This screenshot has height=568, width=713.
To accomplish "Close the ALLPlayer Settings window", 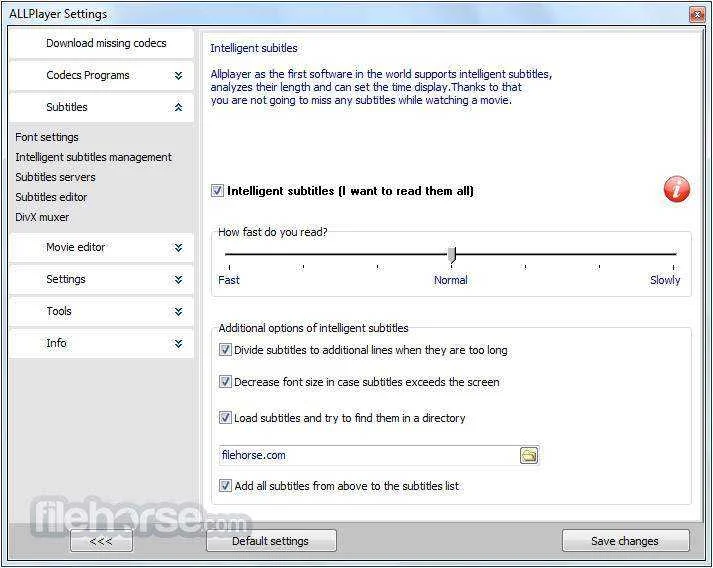I will click(x=696, y=15).
